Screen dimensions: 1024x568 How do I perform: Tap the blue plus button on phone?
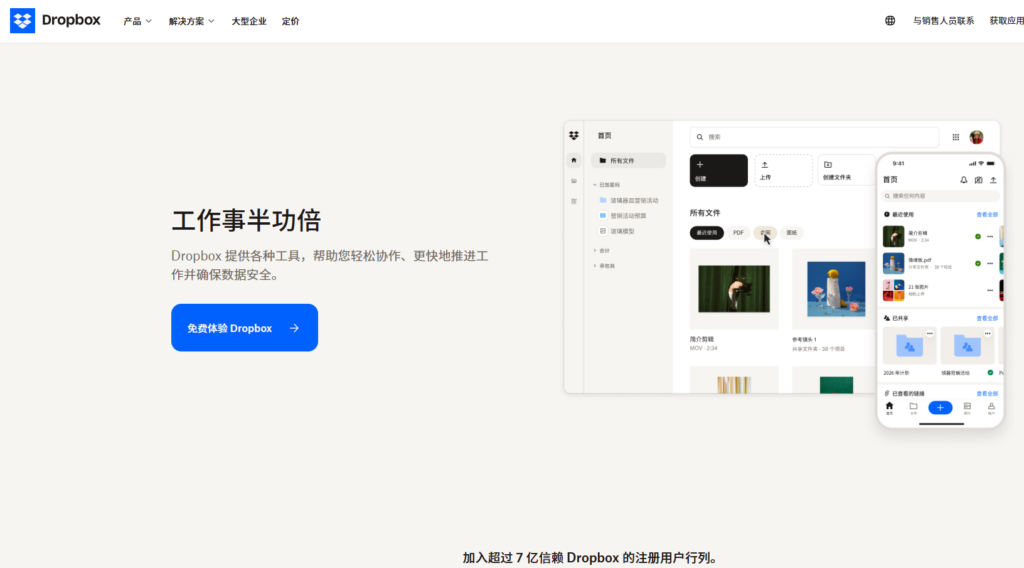pos(940,407)
